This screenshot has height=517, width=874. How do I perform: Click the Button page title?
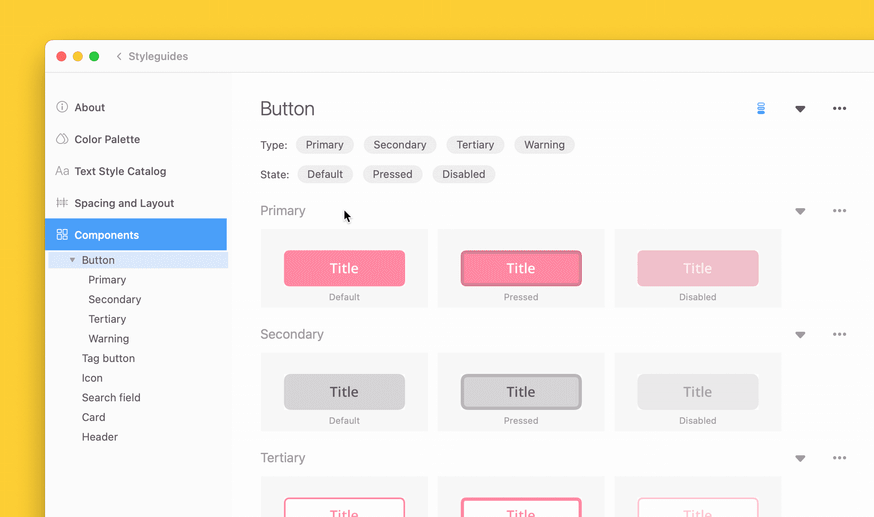(288, 109)
